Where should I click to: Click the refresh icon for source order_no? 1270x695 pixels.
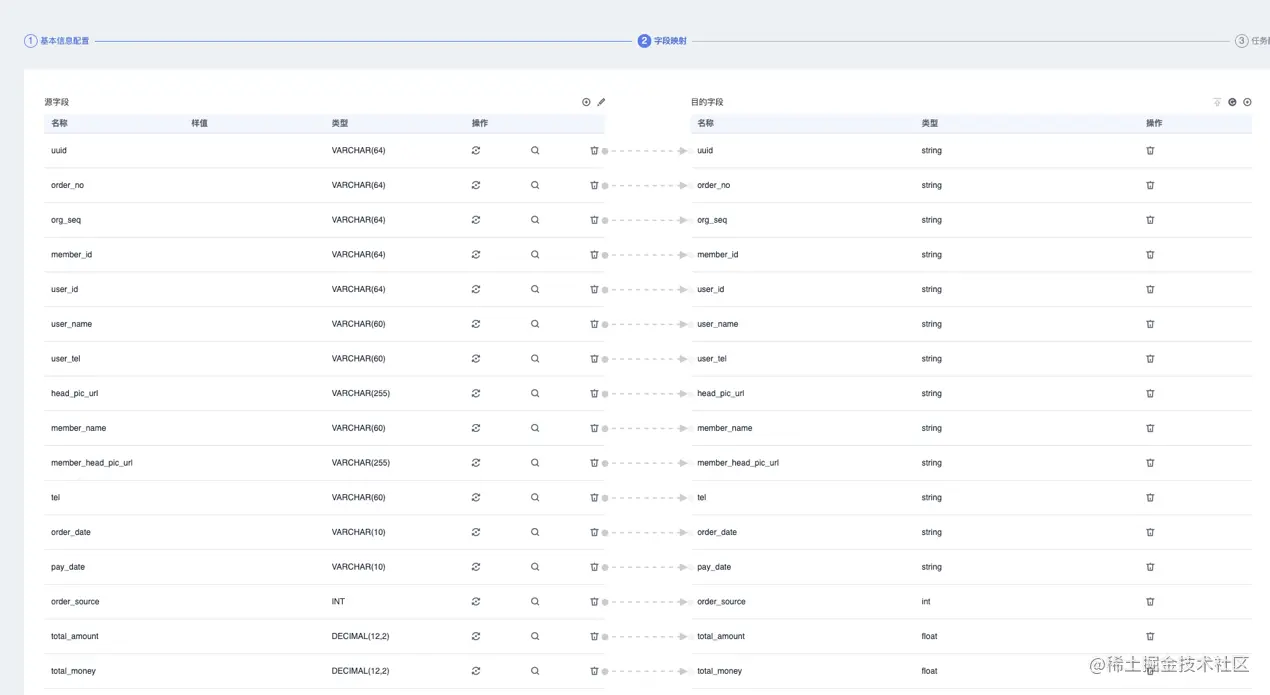tap(476, 185)
